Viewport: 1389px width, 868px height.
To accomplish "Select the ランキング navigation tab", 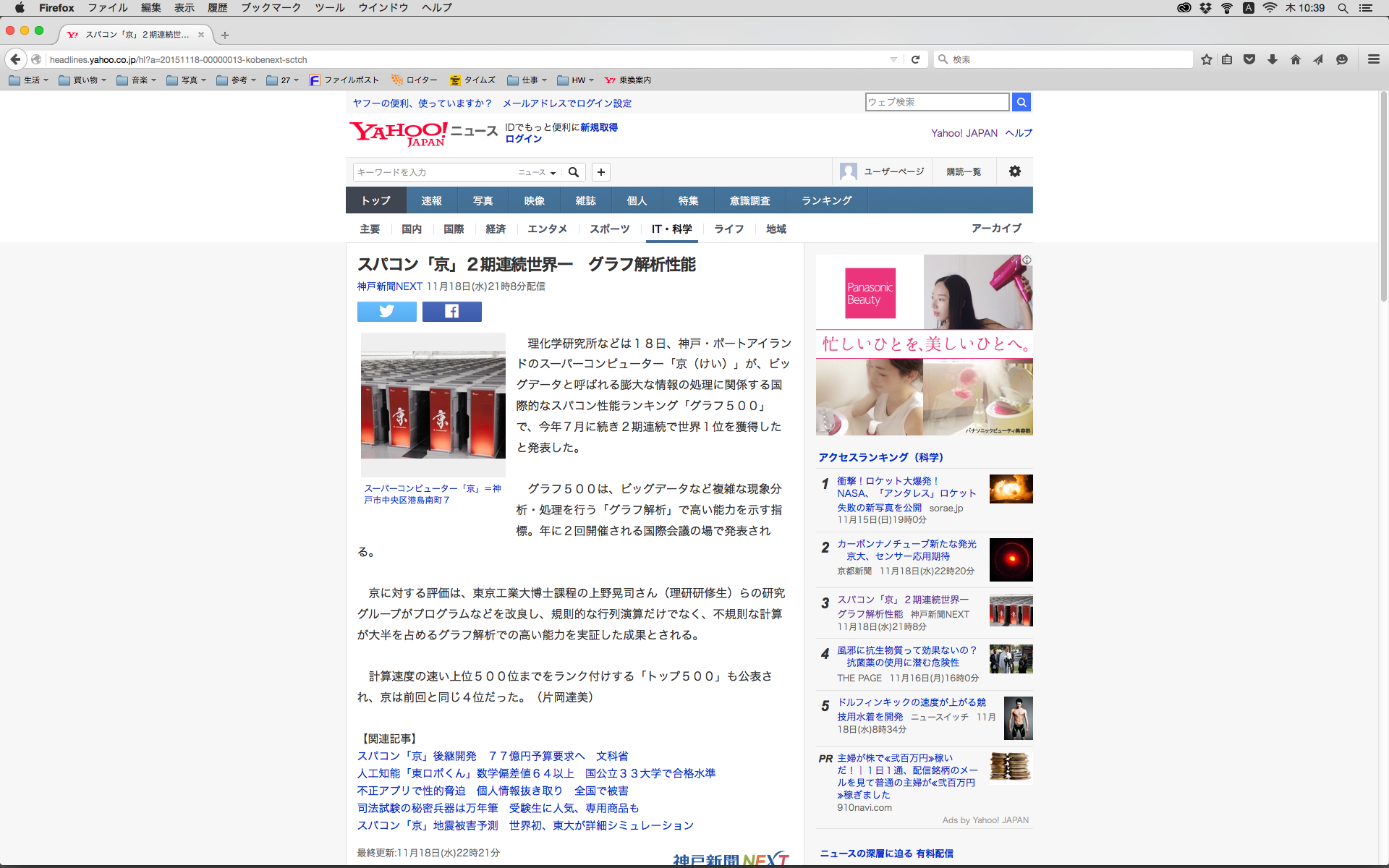I will (x=826, y=200).
